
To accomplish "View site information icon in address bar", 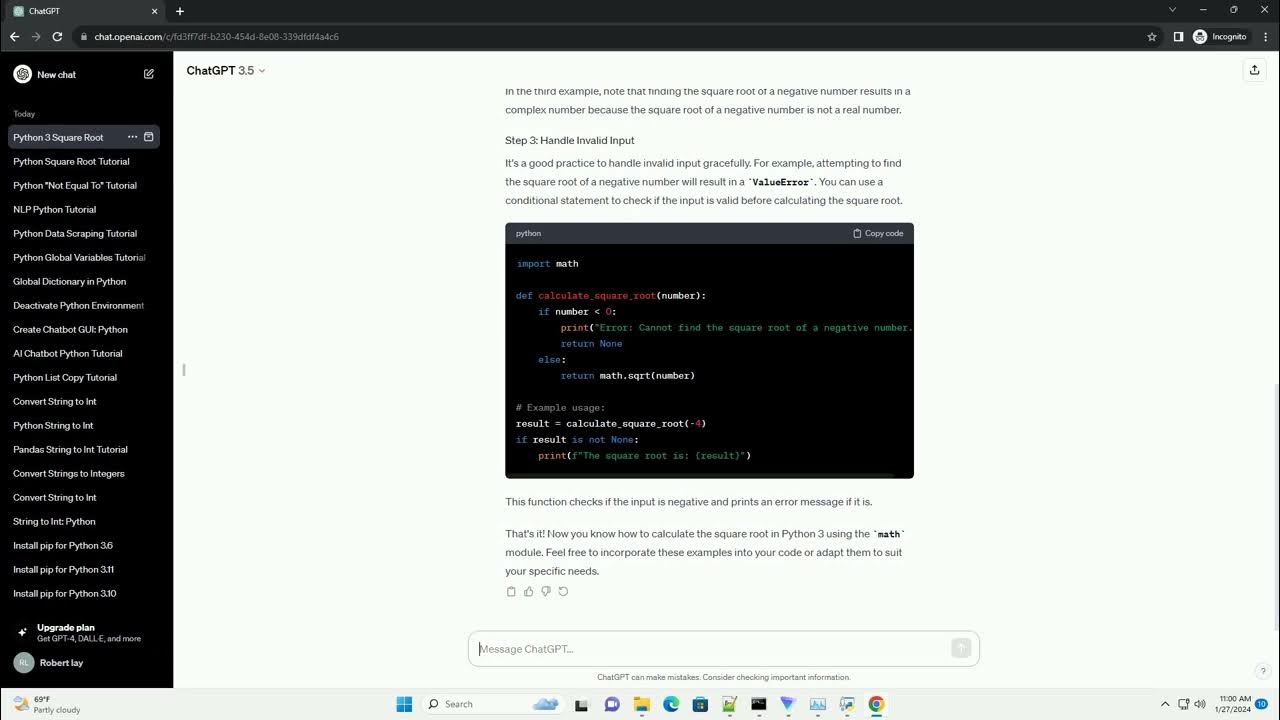I will (84, 36).
